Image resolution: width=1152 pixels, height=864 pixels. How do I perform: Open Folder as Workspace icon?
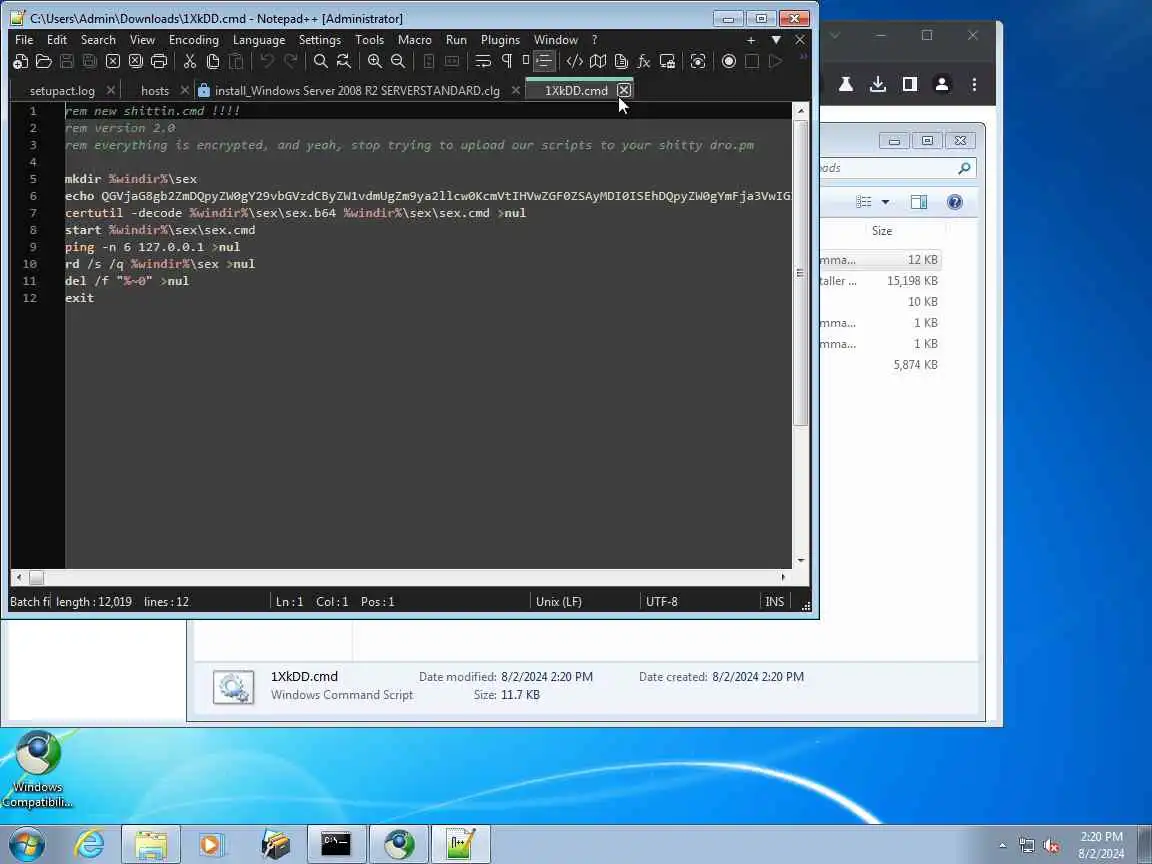pos(667,62)
